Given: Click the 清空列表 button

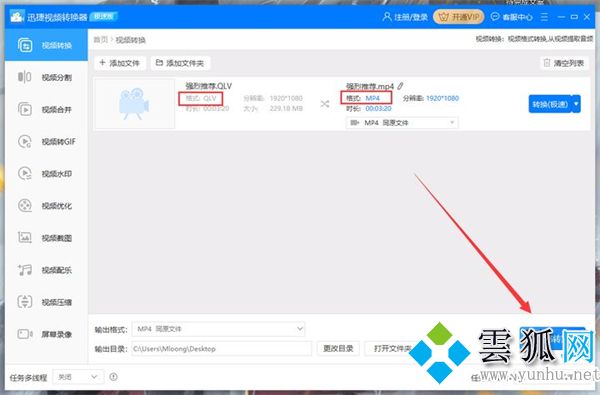Looking at the screenshot, I should 564,63.
